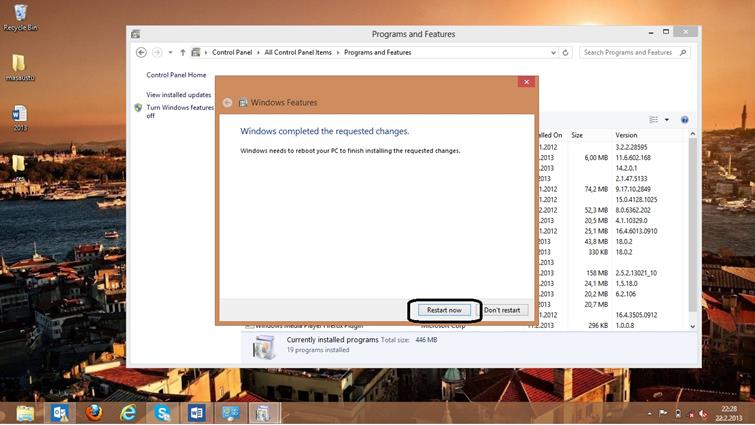Select version 3.2.2.28595 row

[x=631, y=147]
